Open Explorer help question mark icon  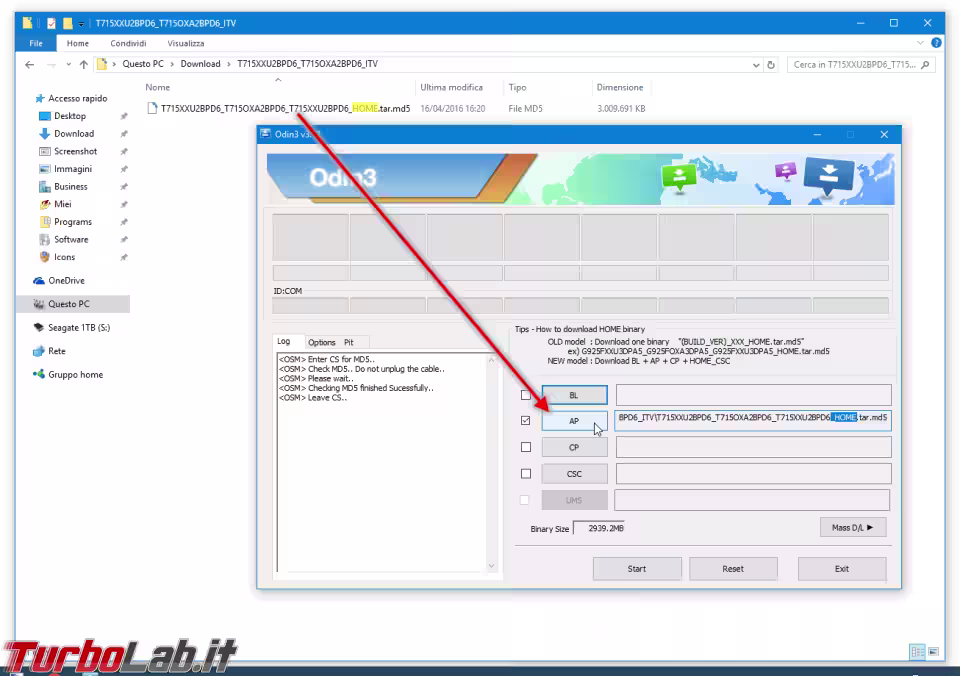pos(936,43)
